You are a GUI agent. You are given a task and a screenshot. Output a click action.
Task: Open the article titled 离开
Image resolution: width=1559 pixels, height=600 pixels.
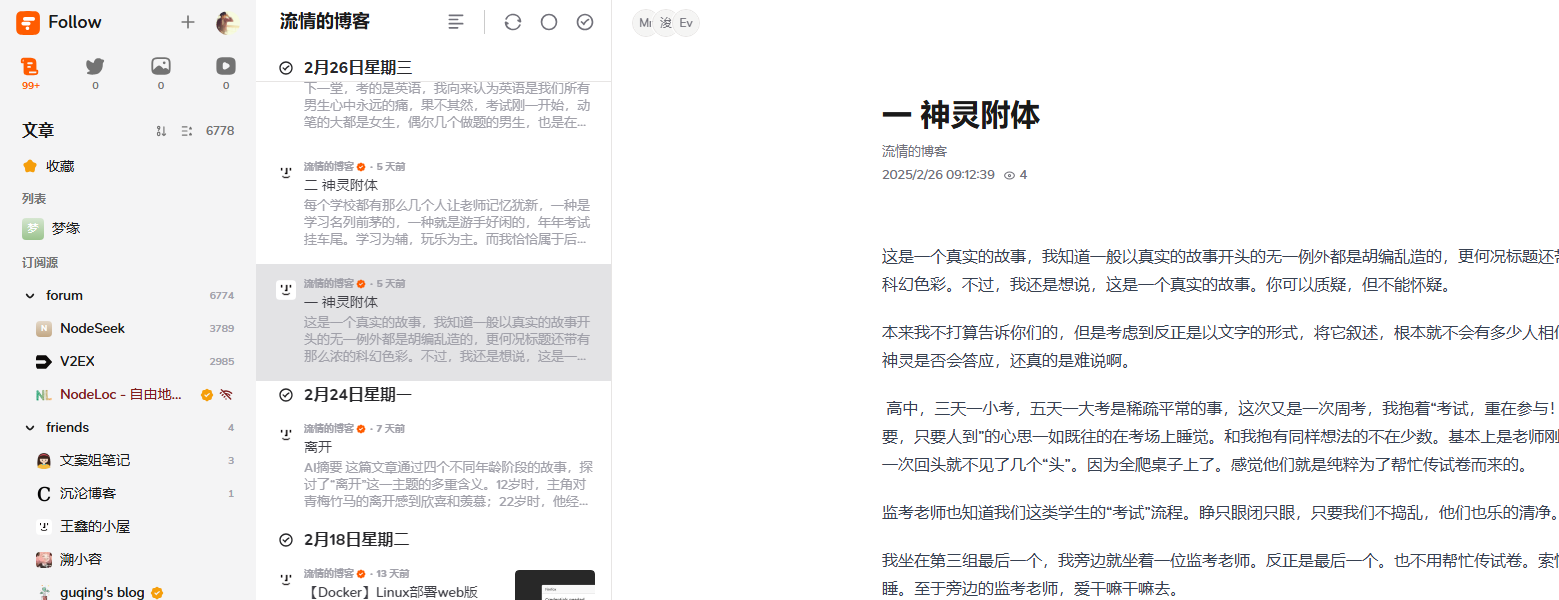[x=319, y=447]
